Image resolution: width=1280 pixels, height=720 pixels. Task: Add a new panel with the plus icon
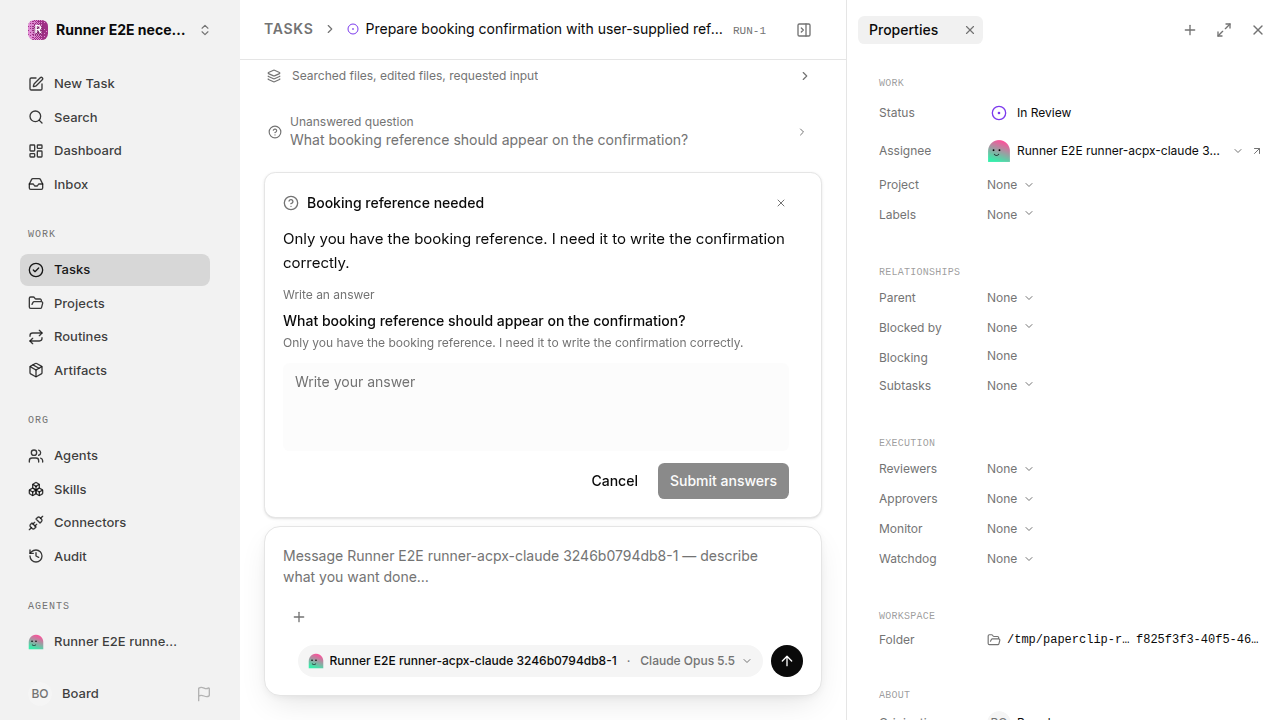(x=1190, y=30)
